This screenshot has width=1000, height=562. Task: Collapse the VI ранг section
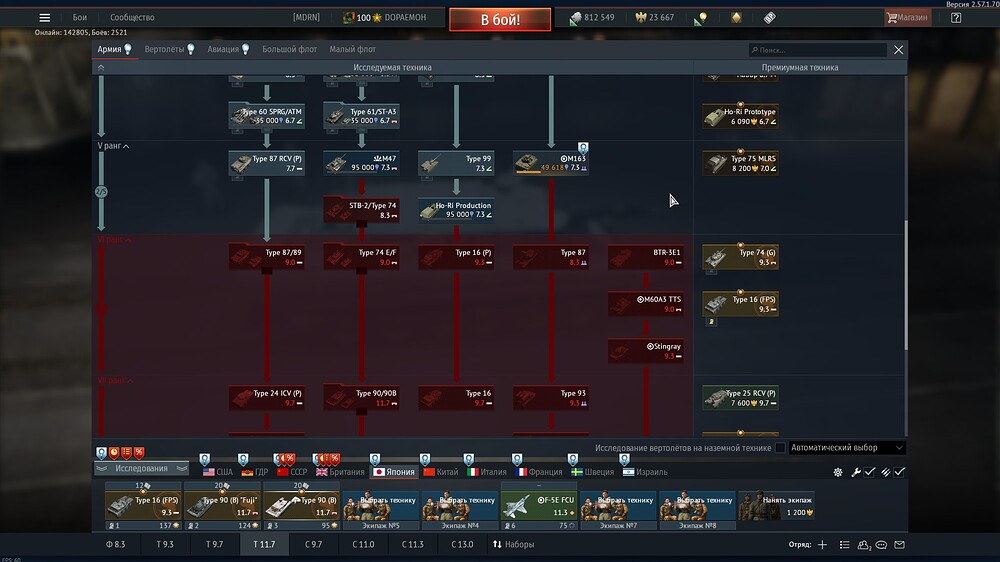[x=115, y=240]
